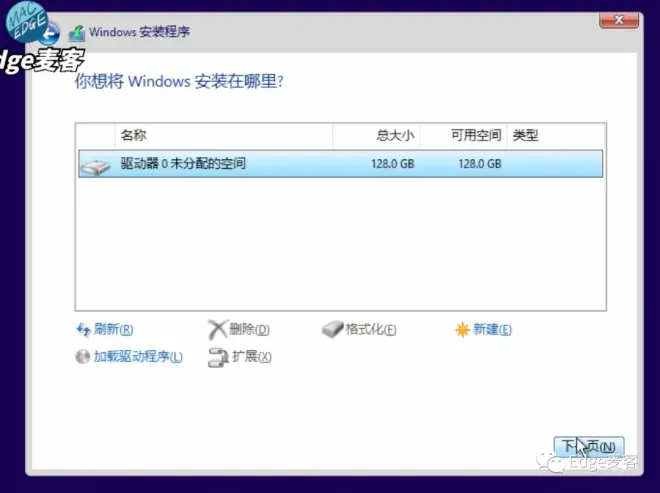Viewport: 660px width, 493px height.
Task: Click the refresh arrows icon
Action: (x=83, y=330)
